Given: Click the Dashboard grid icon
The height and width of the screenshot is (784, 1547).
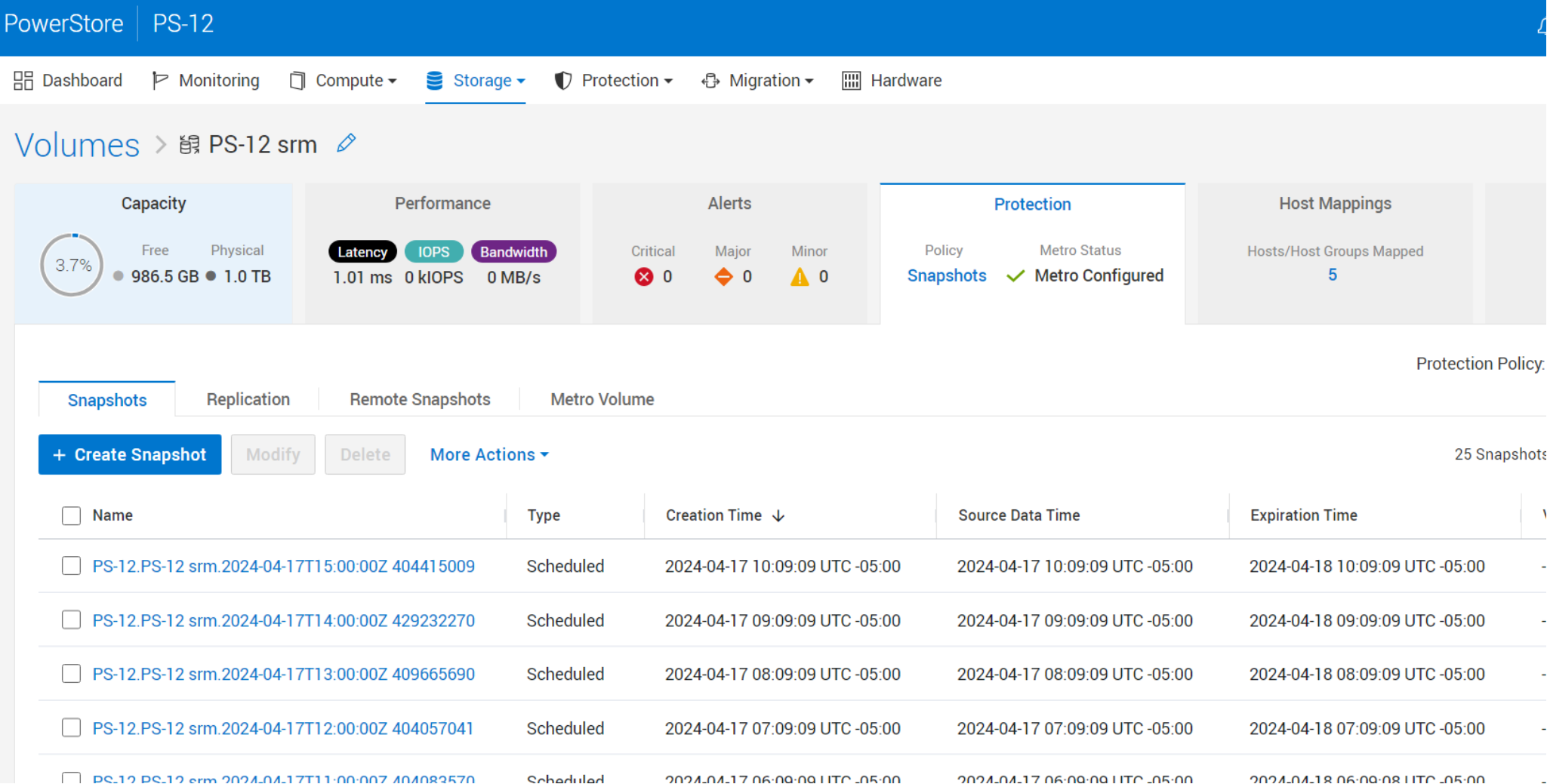Looking at the screenshot, I should pos(23,81).
